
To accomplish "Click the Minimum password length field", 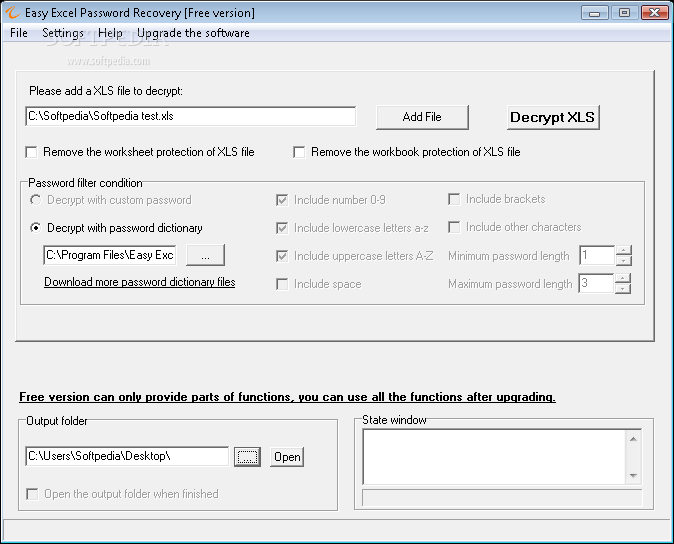I will tap(597, 256).
